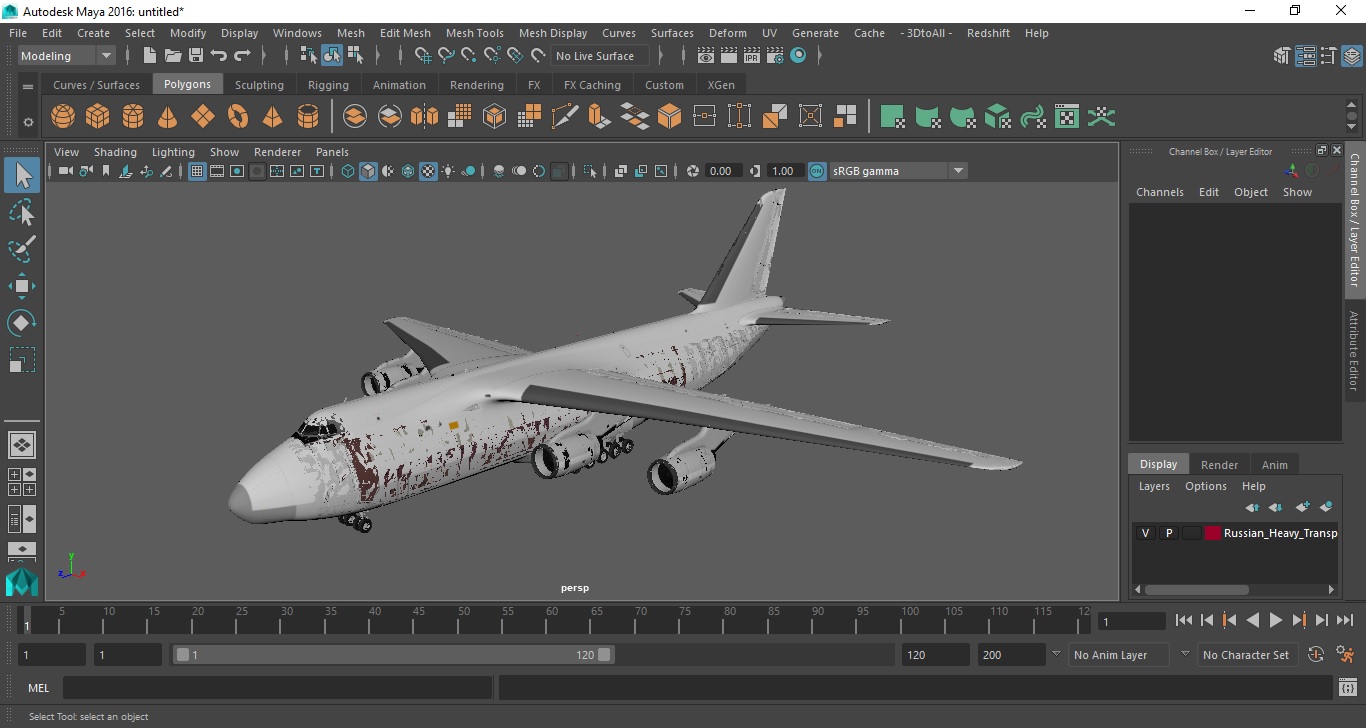Click frame 60 on the time slider
The height and width of the screenshot is (728, 1366).
(x=552, y=620)
